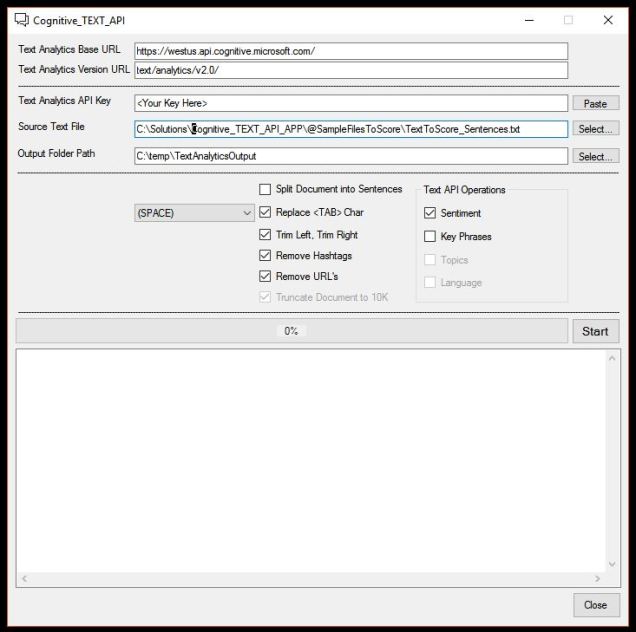Disable the Sentiment API operation

[x=430, y=213]
